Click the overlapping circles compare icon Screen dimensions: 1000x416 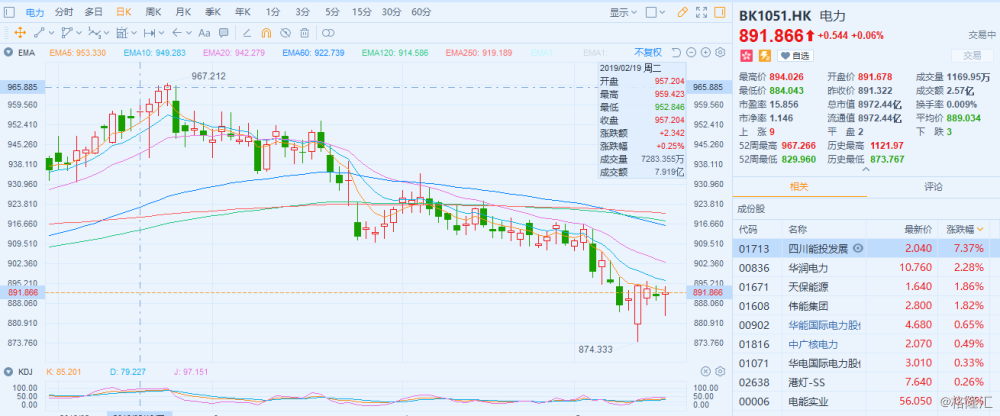pyautogui.click(x=328, y=33)
